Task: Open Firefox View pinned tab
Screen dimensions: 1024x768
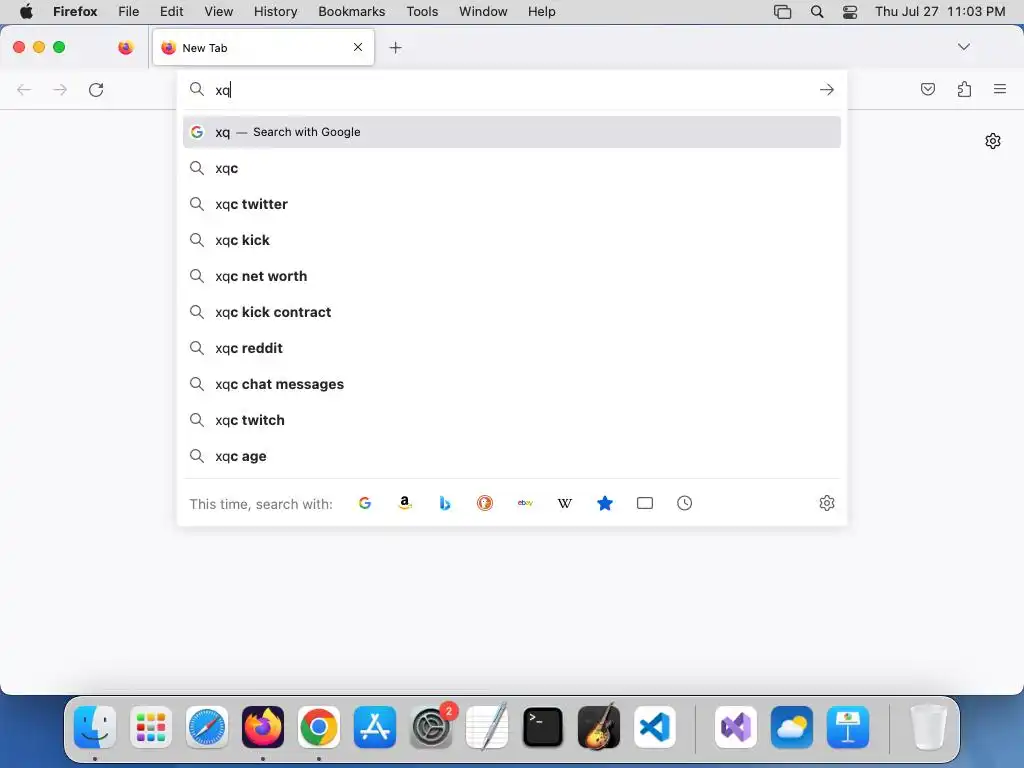Action: [125, 47]
